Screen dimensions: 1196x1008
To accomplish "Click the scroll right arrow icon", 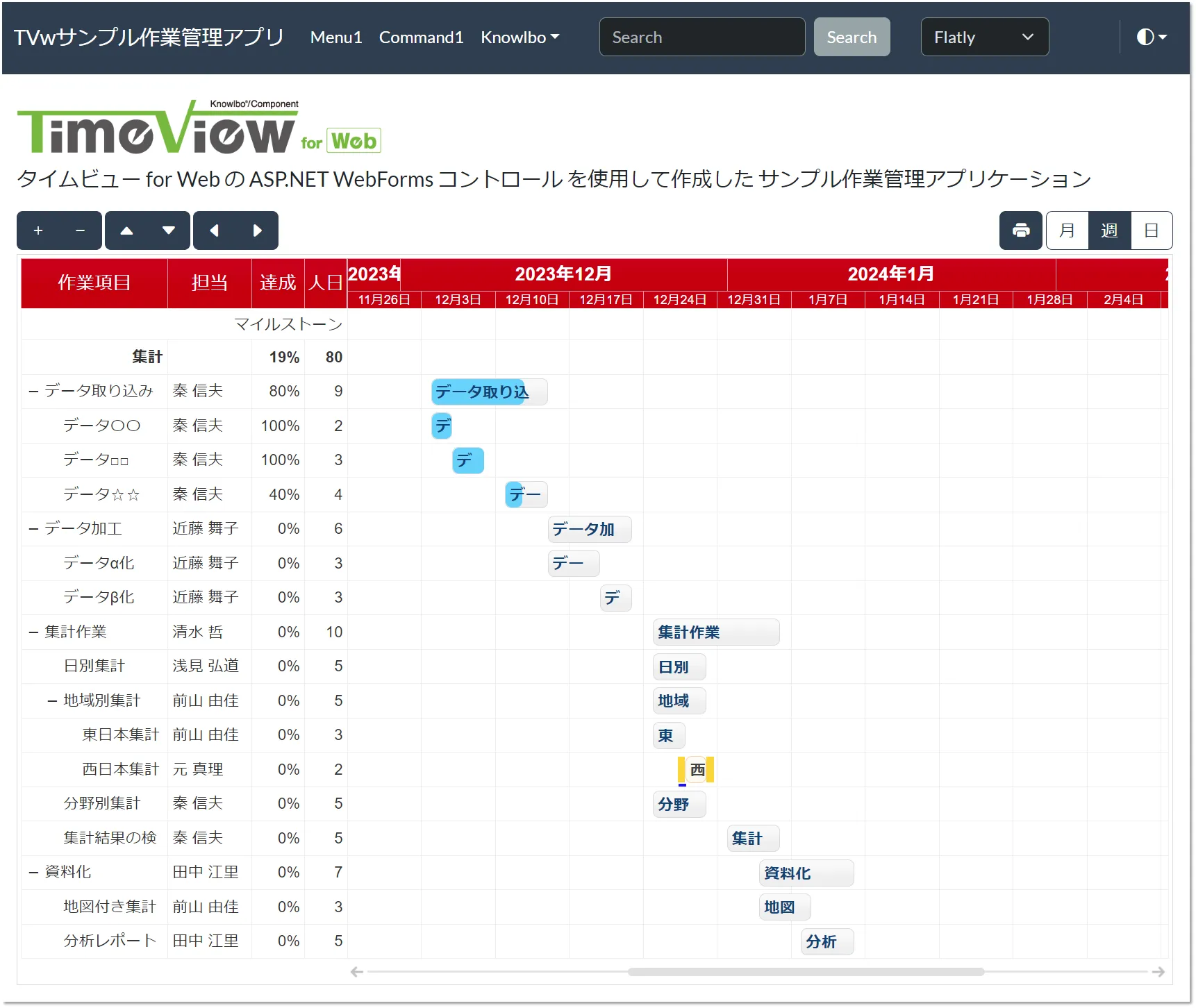I will [257, 230].
